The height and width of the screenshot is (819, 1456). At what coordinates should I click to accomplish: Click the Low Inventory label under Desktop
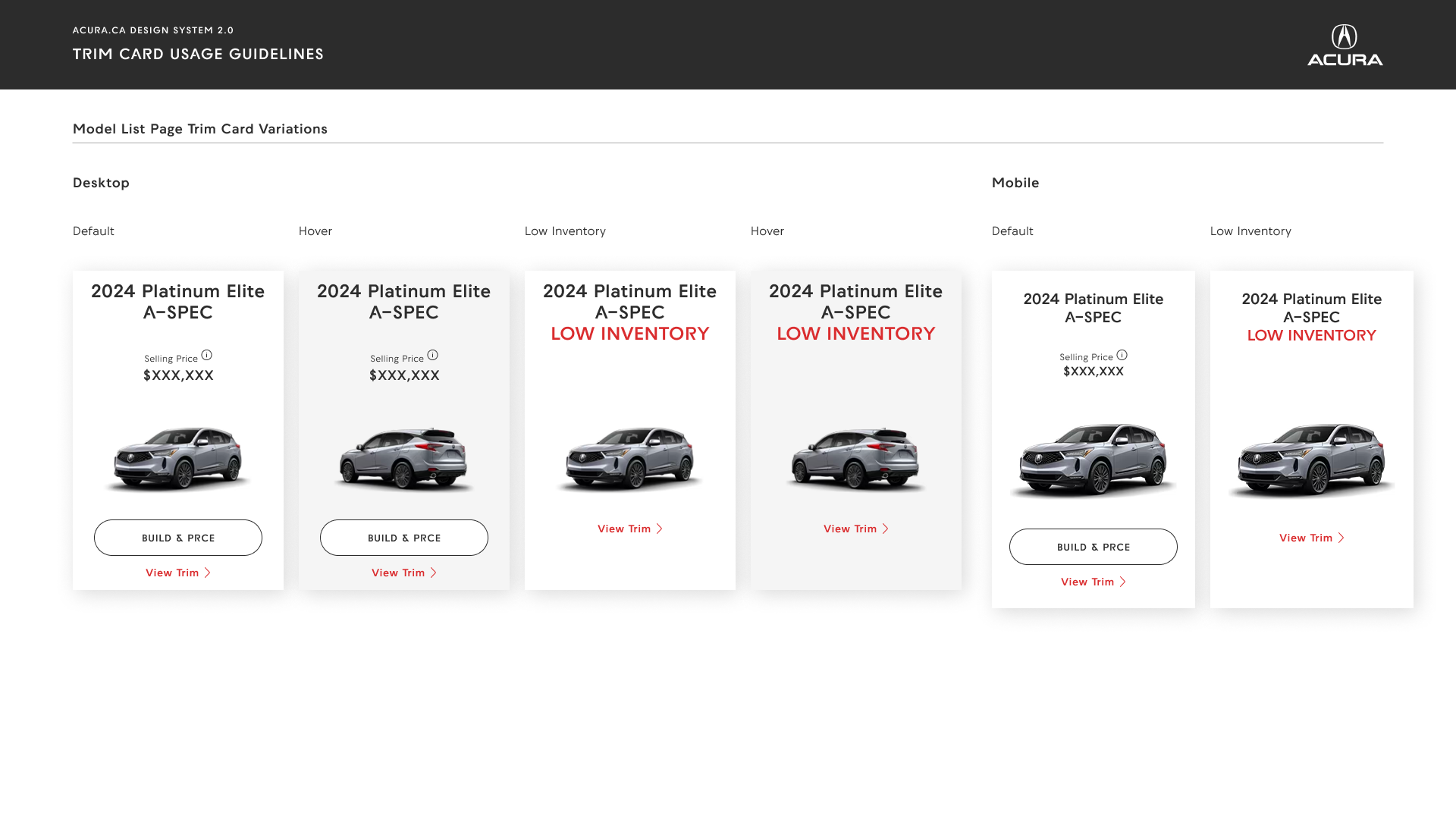click(x=565, y=231)
